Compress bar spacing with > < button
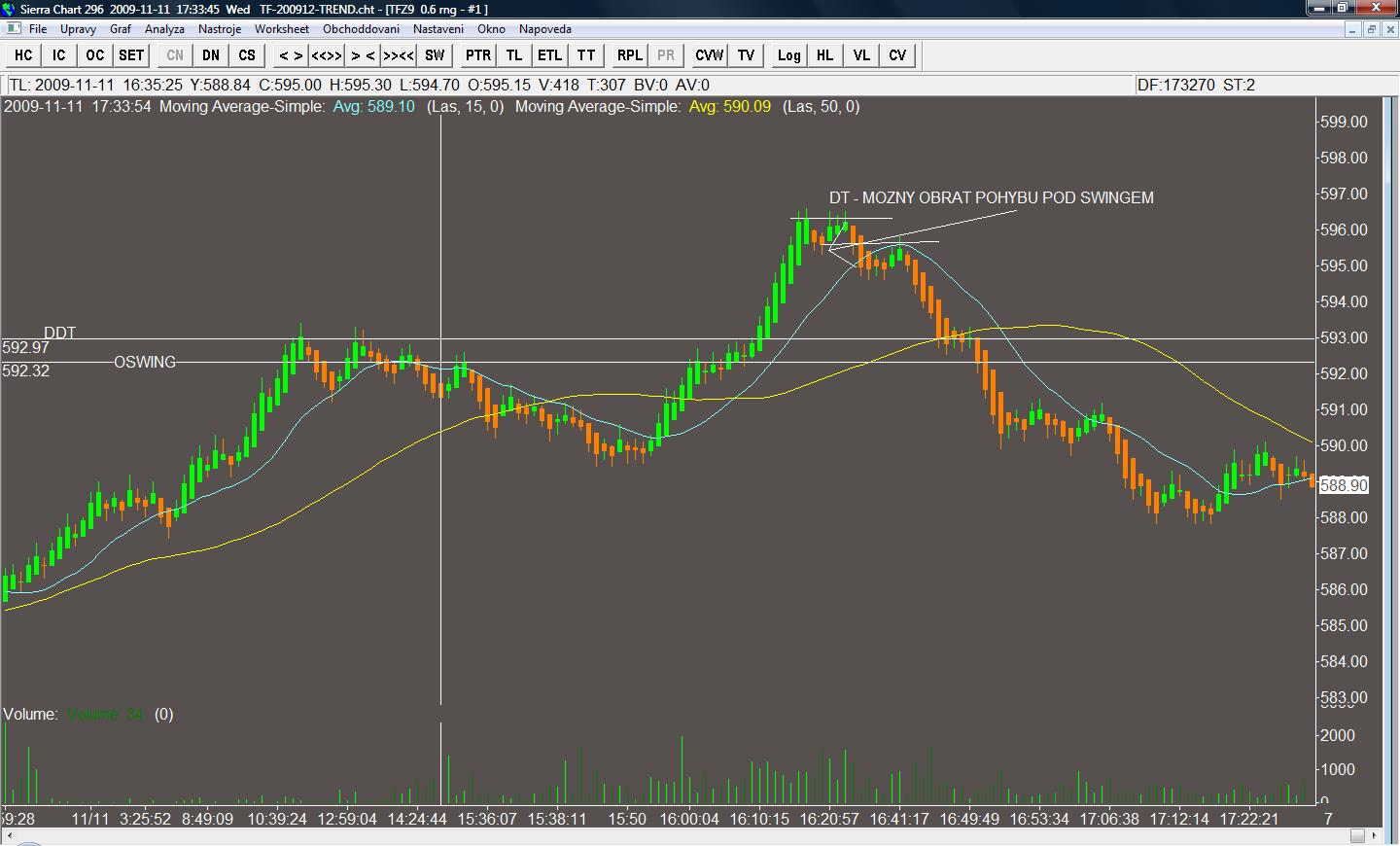Screen dimensions: 1400x846 click(x=363, y=55)
